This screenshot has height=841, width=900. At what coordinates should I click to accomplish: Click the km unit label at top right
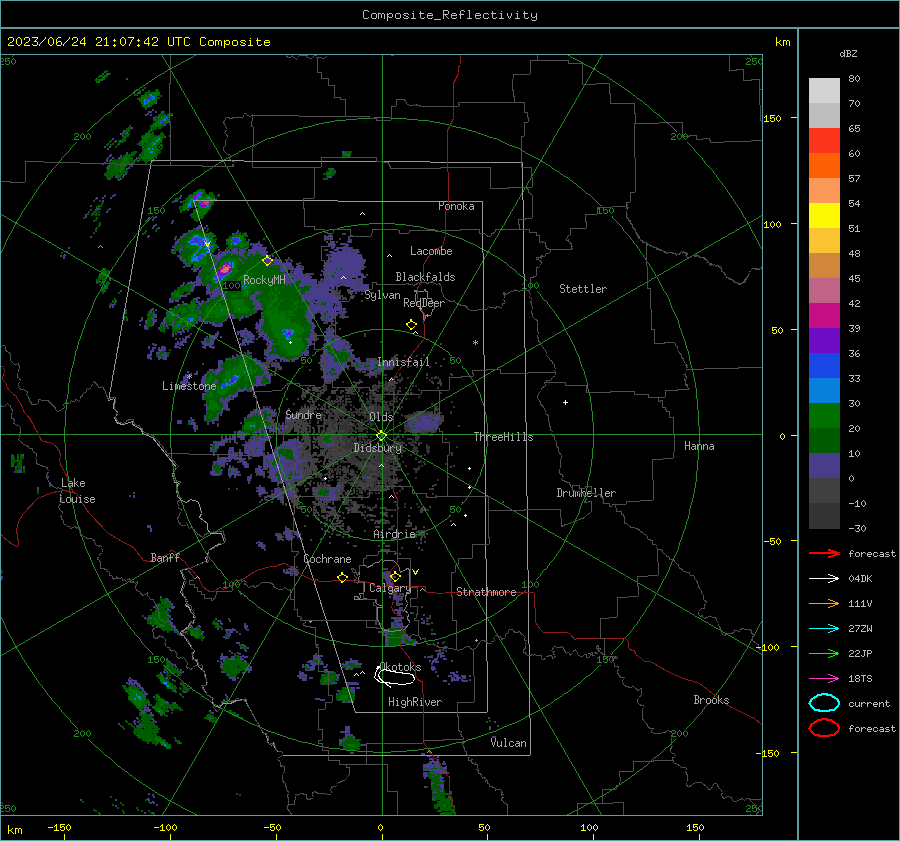[x=782, y=42]
